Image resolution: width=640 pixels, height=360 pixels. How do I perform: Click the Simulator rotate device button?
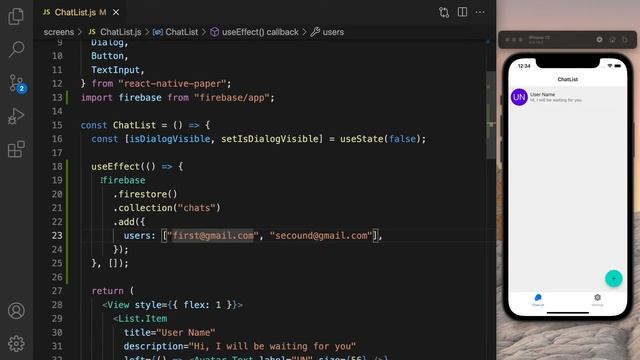[625, 40]
